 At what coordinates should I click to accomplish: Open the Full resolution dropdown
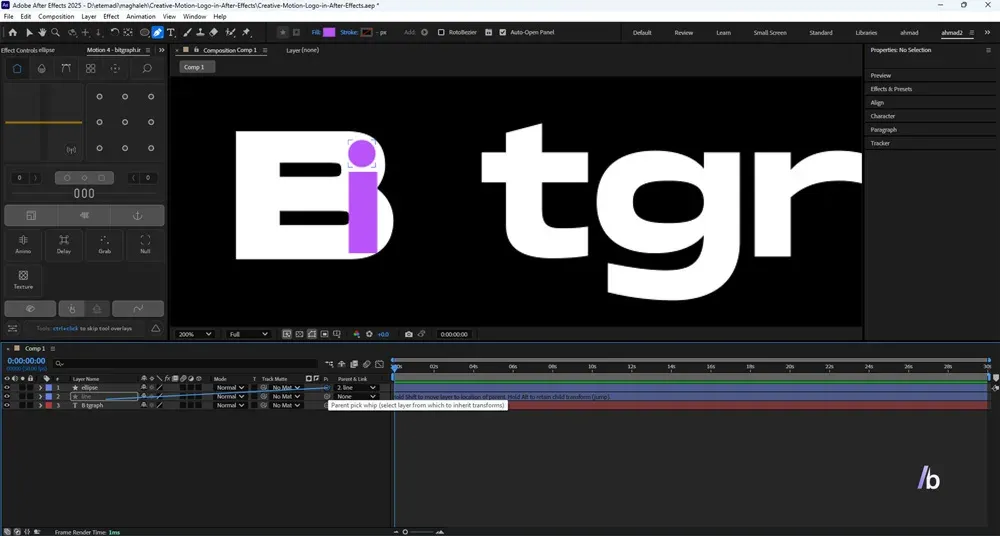click(248, 334)
